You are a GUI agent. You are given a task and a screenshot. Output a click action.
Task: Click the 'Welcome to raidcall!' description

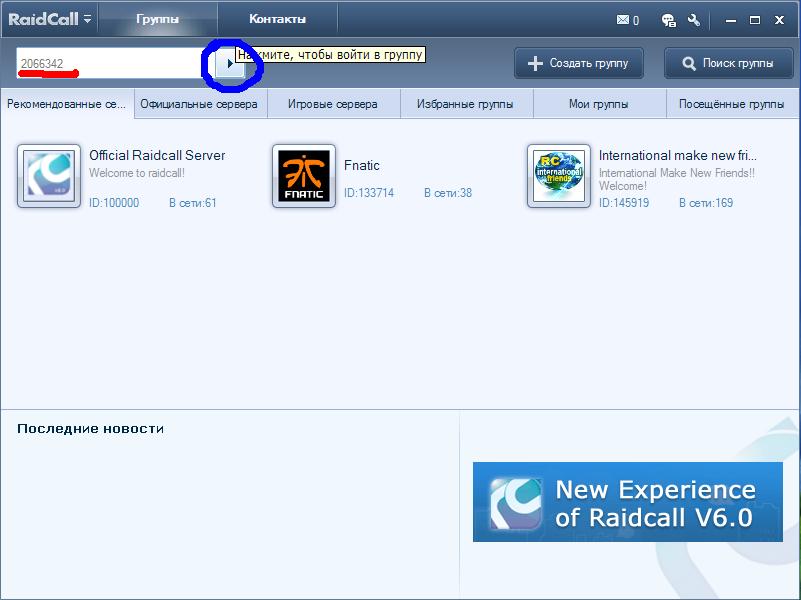coord(137,173)
